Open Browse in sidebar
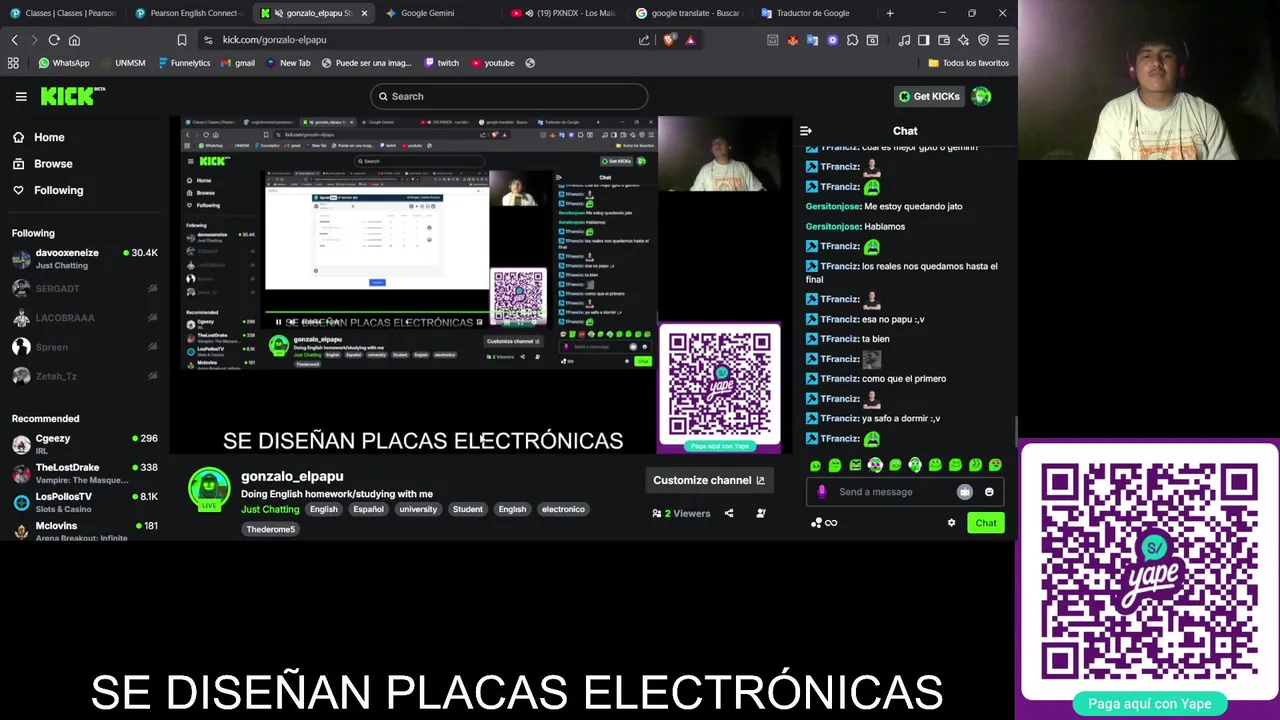 tap(44, 163)
